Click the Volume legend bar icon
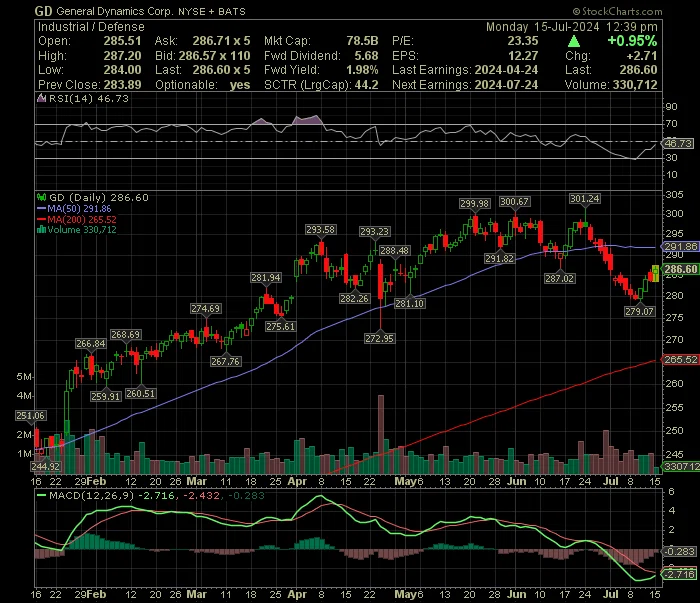The width and height of the screenshot is (700, 603). point(42,229)
